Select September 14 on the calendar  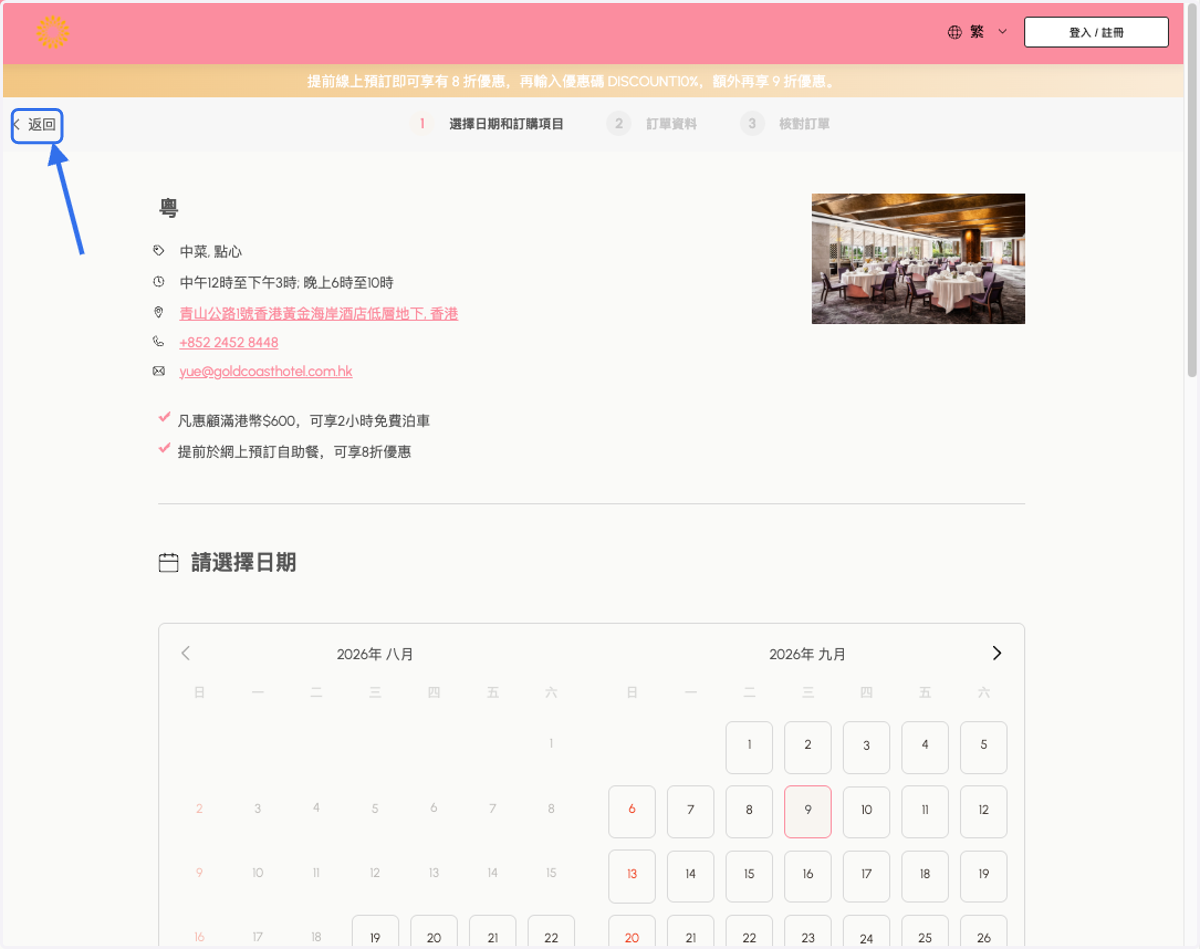690,875
